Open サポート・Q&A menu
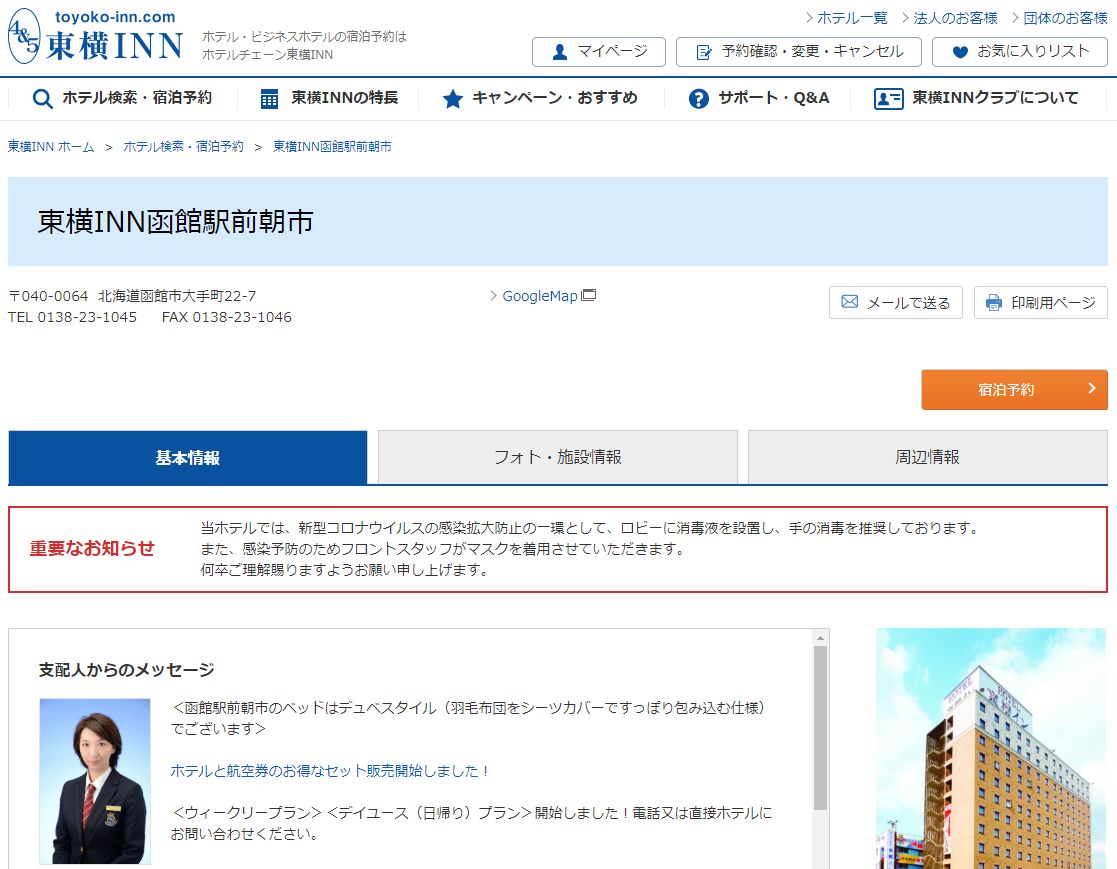1117x869 pixels. point(759,98)
